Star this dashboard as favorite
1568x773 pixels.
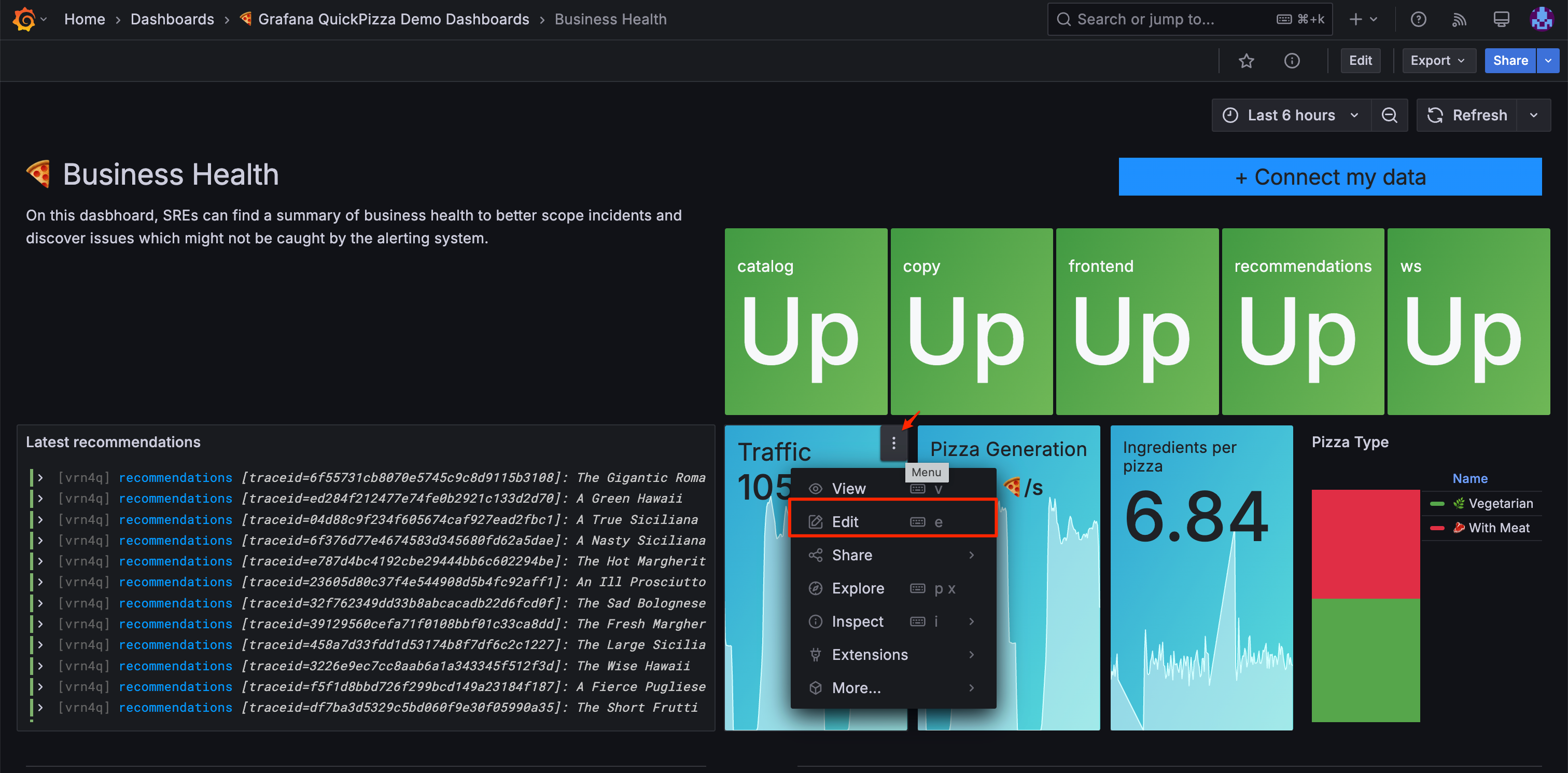coord(1246,61)
